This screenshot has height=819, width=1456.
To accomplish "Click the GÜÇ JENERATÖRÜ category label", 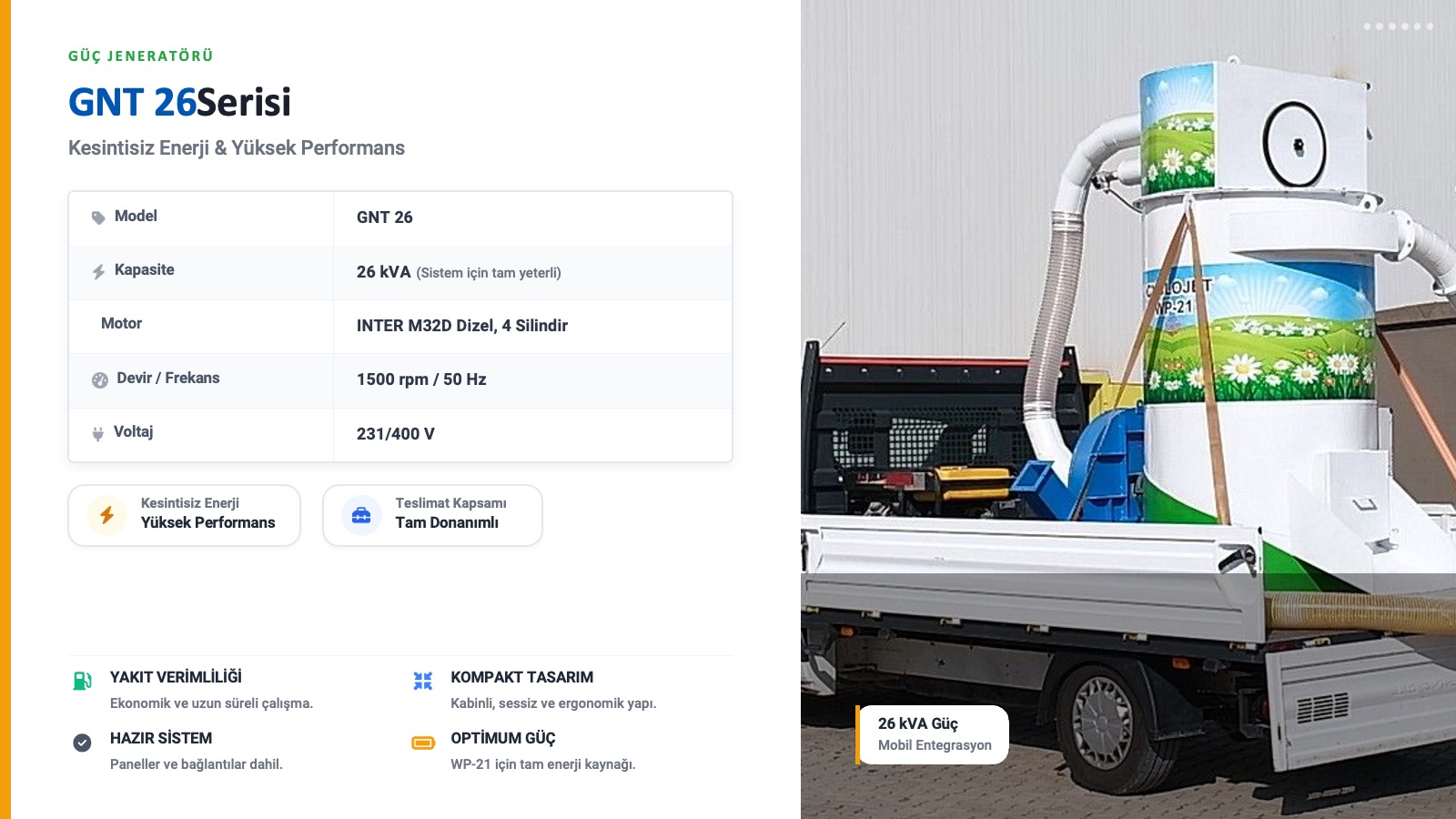I will tap(141, 56).
